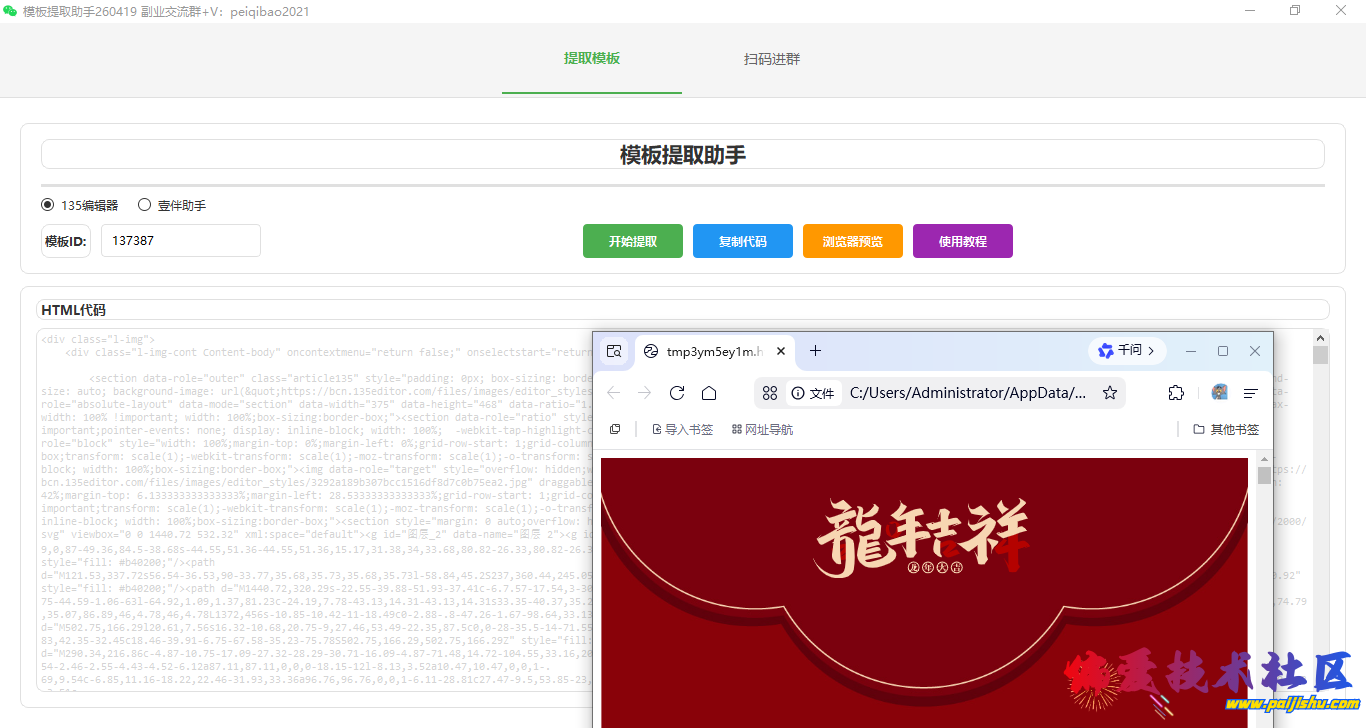Switch to the 扫码进群 tab
This screenshot has width=1366, height=728.
click(771, 59)
